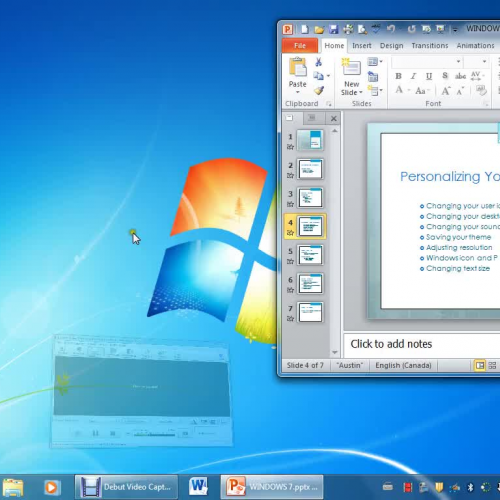
Task: Play animations star beside slide 1
Action: coord(290,147)
